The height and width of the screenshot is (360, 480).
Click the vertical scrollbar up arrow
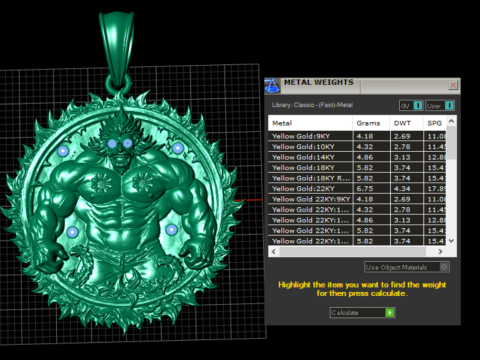(451, 121)
